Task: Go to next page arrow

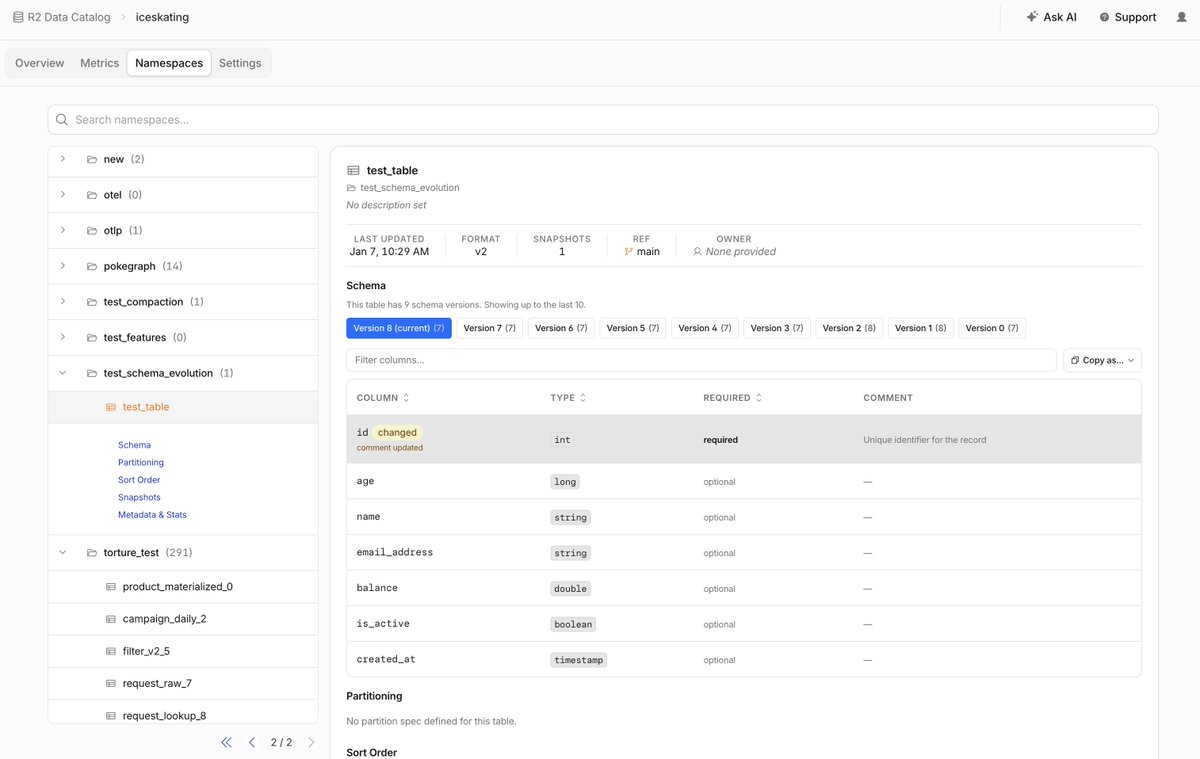Action: click(x=311, y=742)
